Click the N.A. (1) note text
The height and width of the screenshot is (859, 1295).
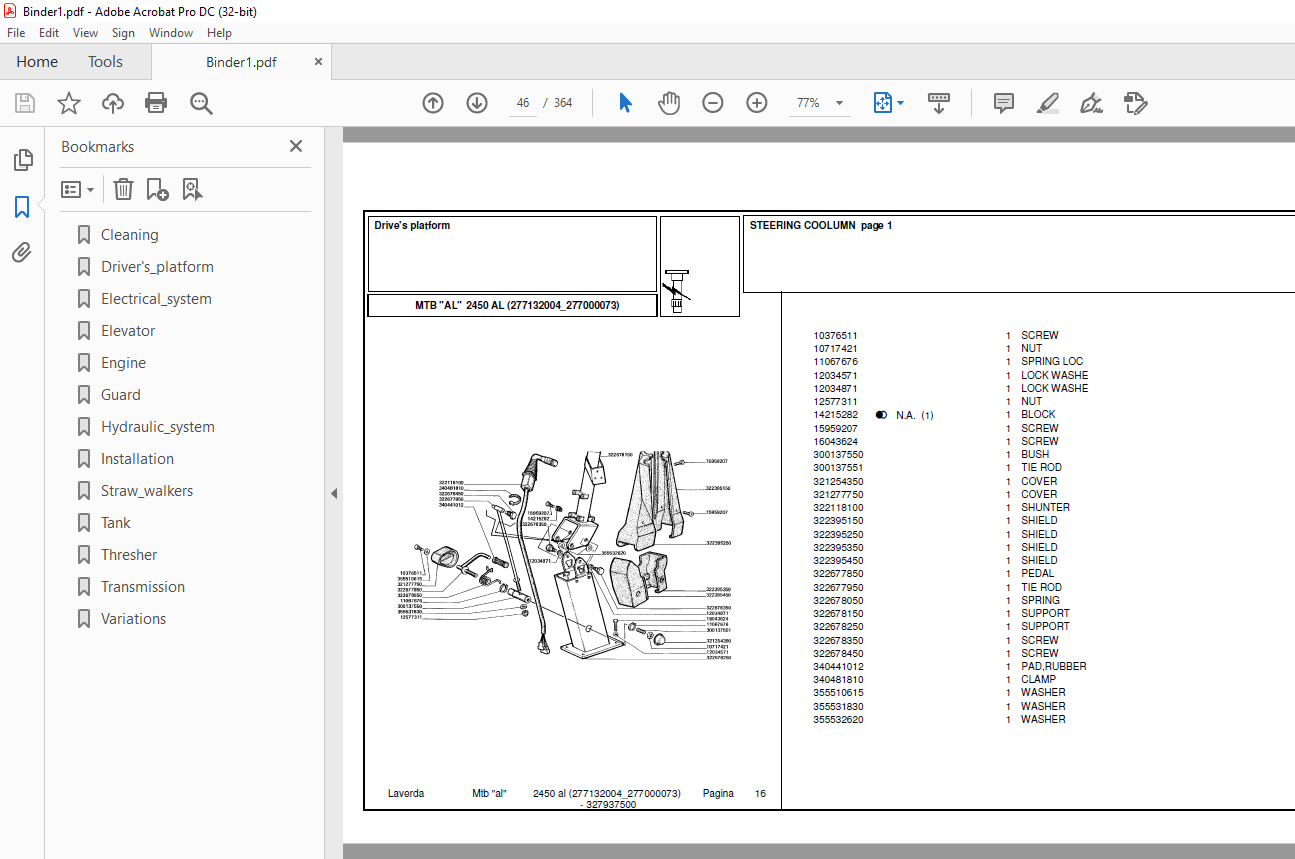(x=914, y=415)
